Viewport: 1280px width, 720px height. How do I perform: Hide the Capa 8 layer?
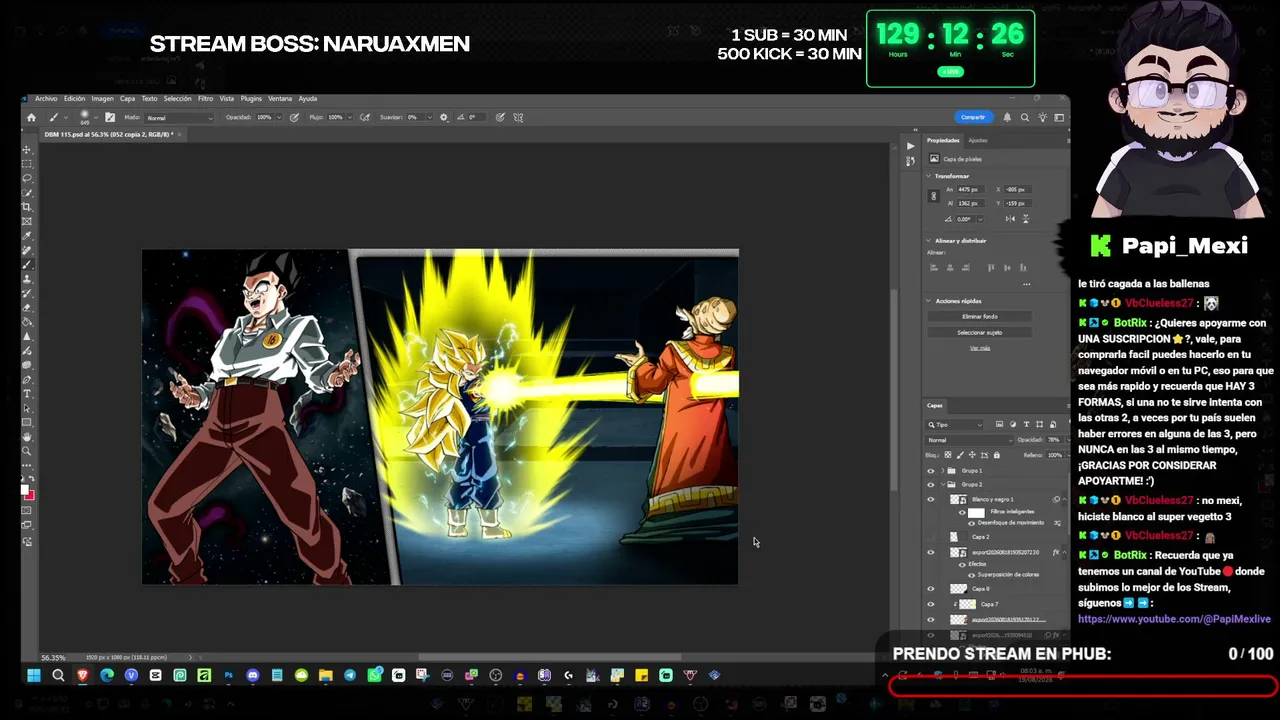pyautogui.click(x=931, y=589)
